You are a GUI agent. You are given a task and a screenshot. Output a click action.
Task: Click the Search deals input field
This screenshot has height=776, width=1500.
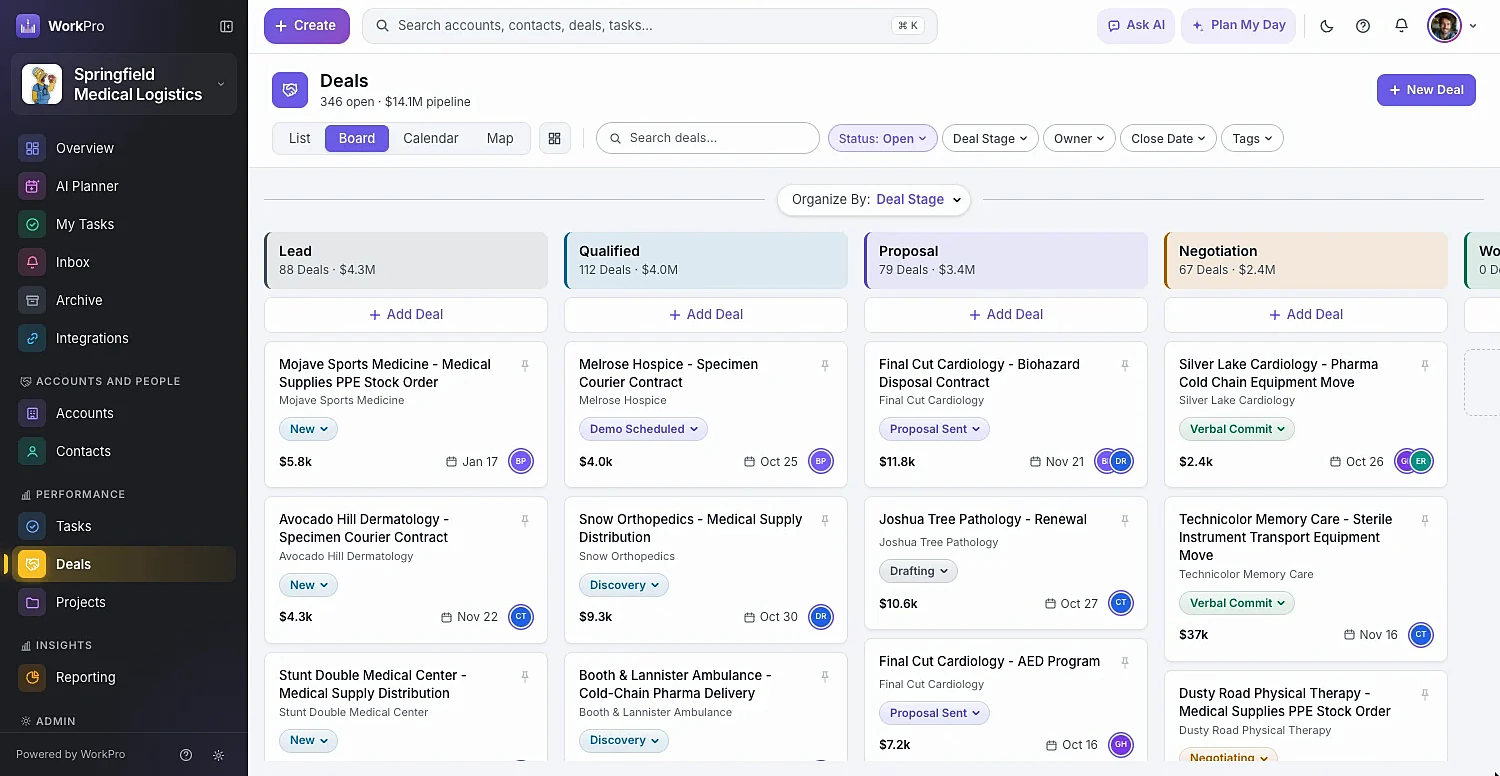coord(708,138)
